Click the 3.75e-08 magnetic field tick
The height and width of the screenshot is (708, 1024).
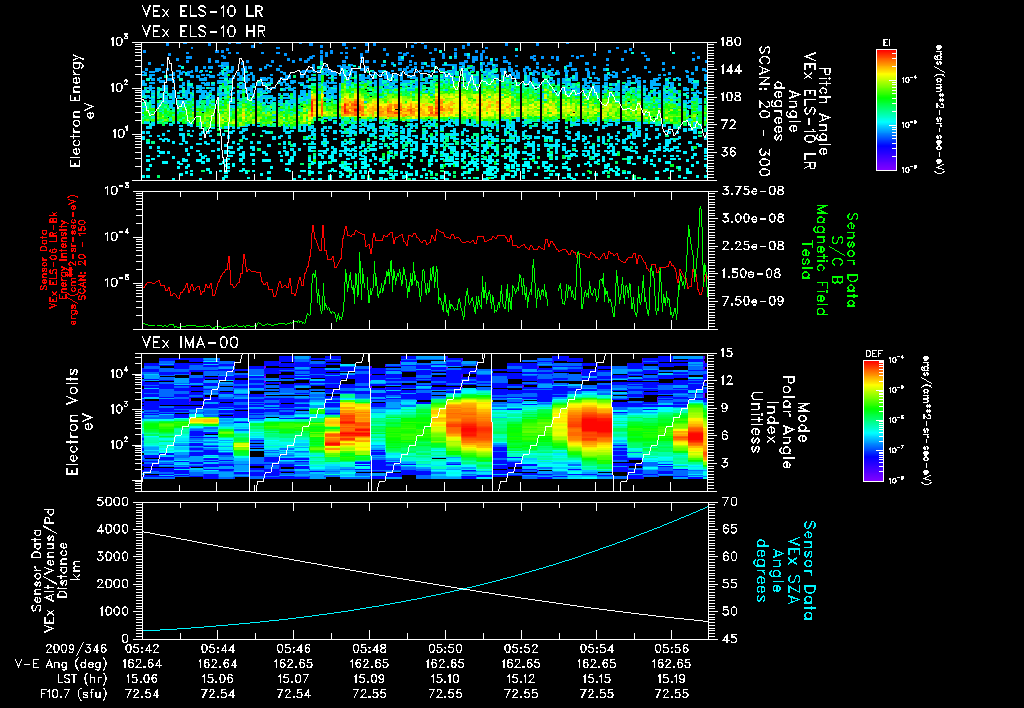point(752,191)
